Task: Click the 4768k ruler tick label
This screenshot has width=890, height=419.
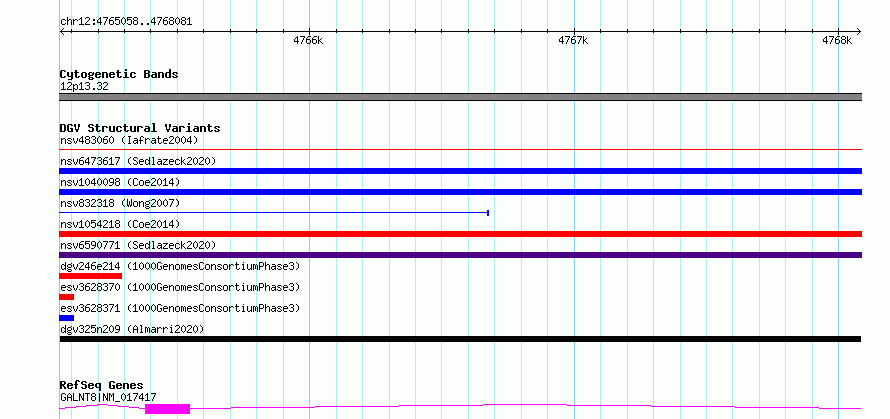Action: click(x=837, y=40)
